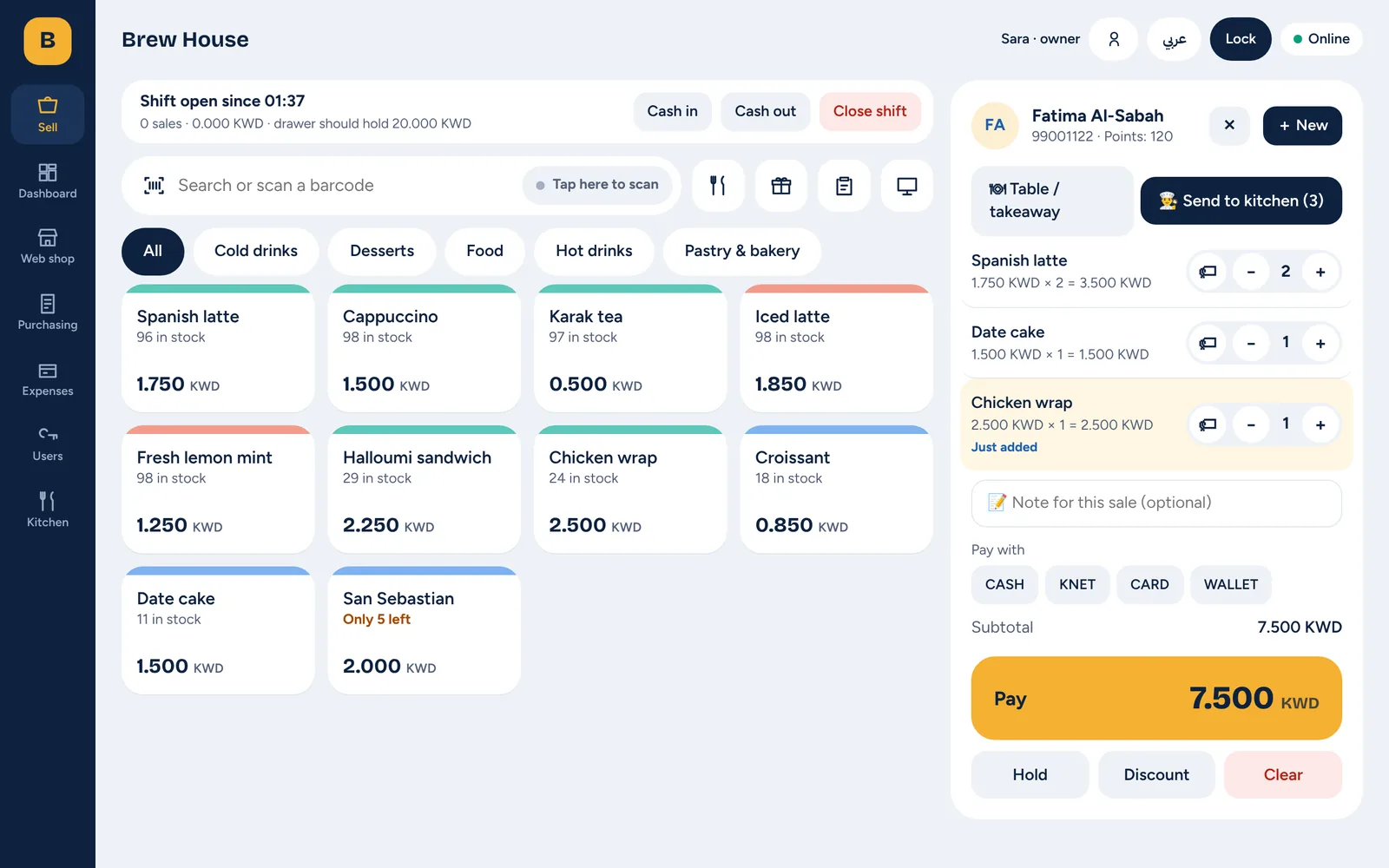Click the clipboard toolbar icon
Image resolution: width=1389 pixels, height=868 pixels.
[x=844, y=186]
